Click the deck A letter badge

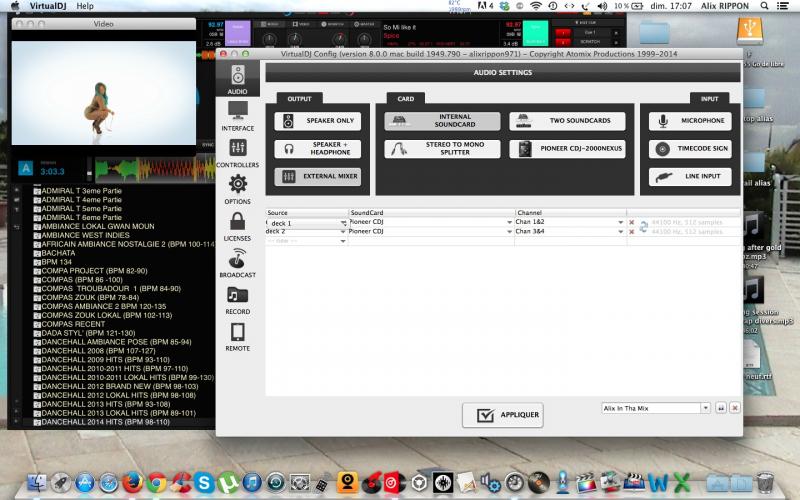[x=26, y=168]
